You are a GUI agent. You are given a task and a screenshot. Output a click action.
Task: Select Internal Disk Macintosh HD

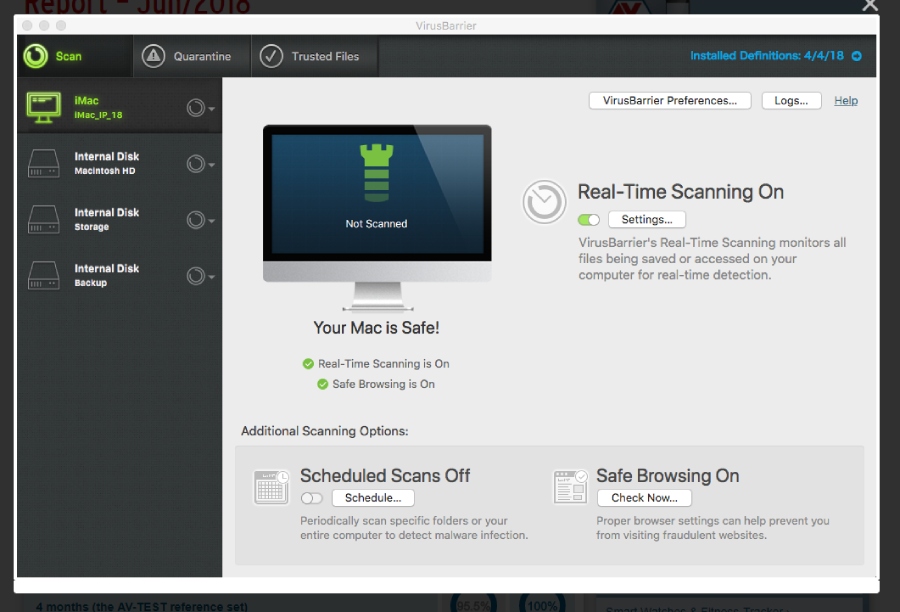tap(119, 164)
